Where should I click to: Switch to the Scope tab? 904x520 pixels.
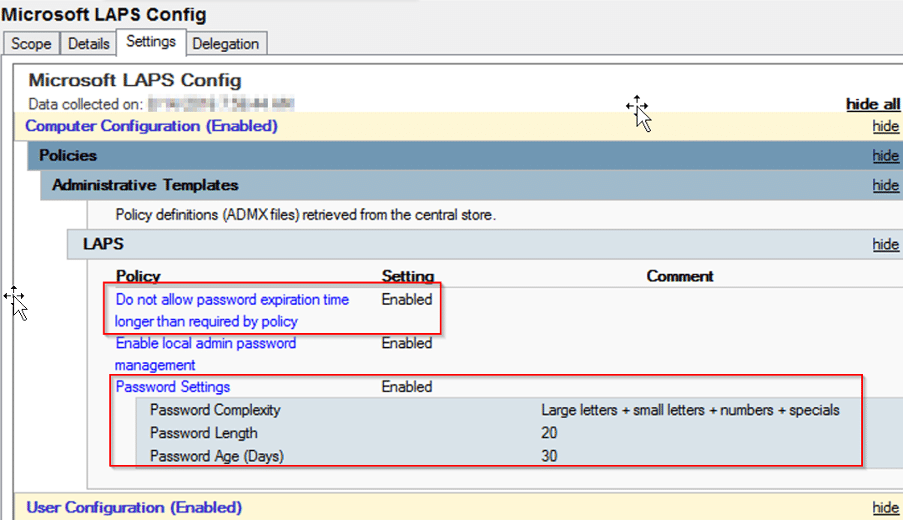(31, 44)
